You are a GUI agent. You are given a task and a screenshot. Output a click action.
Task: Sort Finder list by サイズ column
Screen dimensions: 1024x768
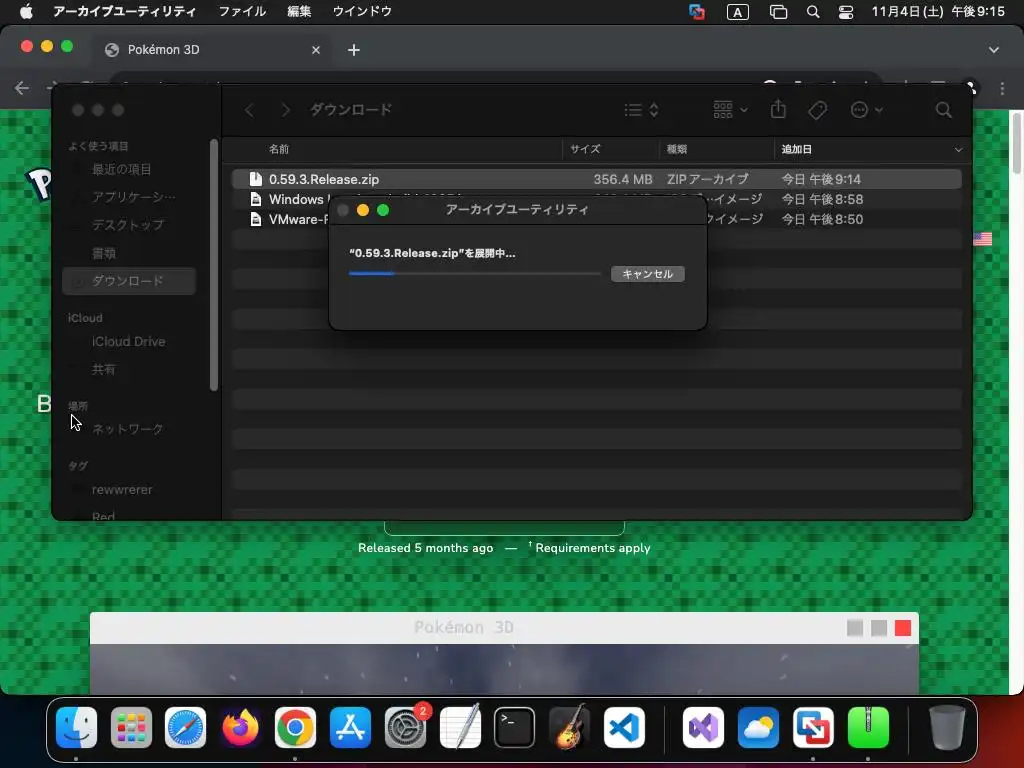585,149
